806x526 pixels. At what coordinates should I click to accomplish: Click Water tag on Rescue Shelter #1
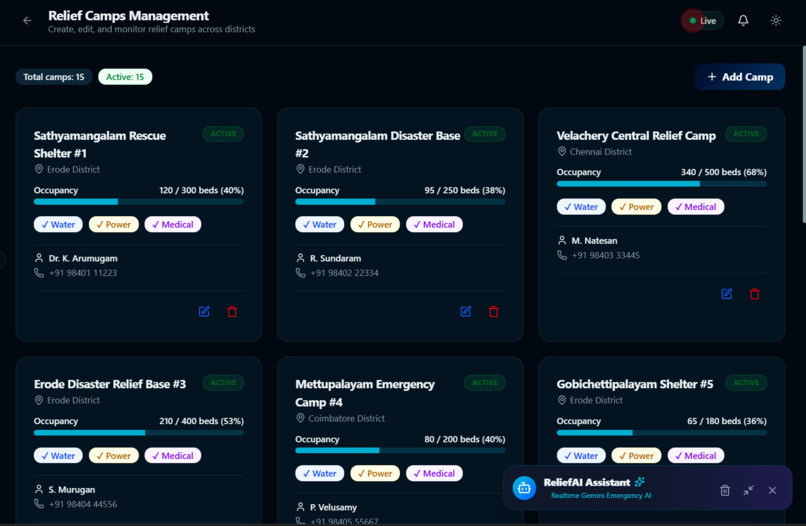pos(58,224)
